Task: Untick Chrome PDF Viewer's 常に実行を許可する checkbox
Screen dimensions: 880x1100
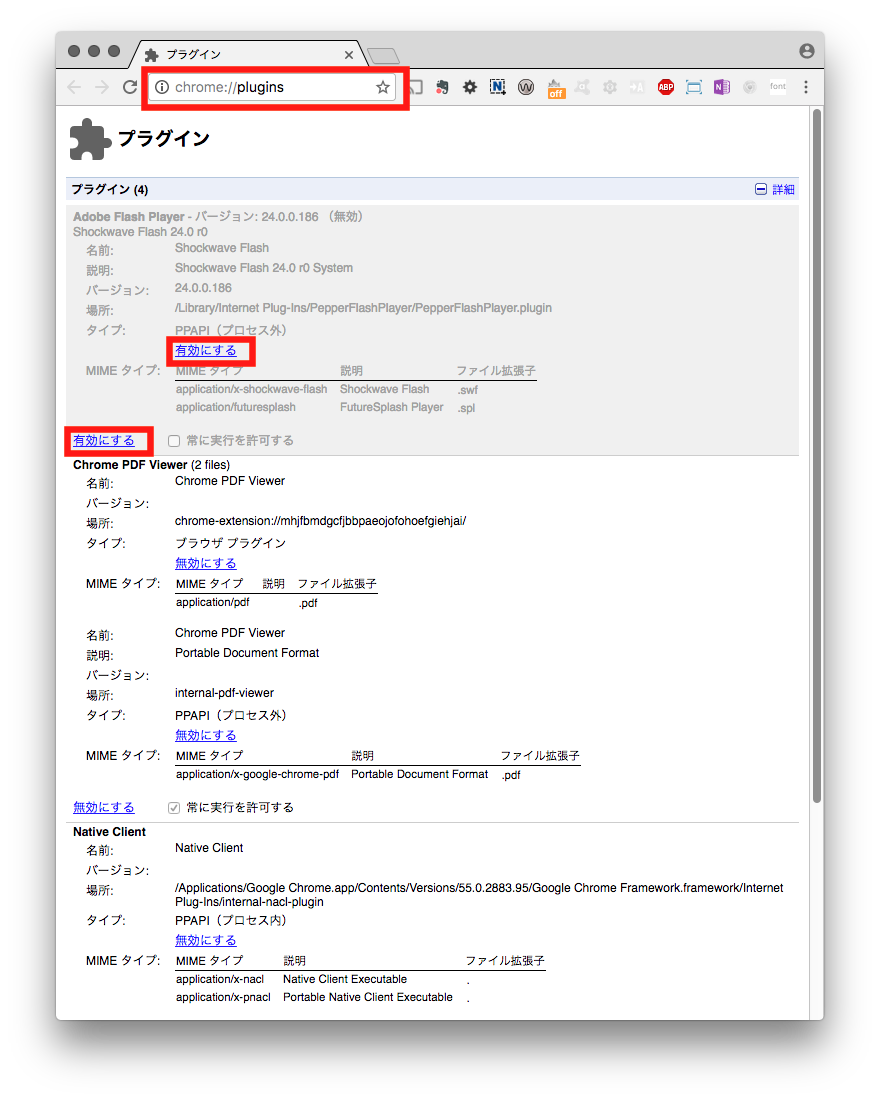Action: tap(174, 807)
